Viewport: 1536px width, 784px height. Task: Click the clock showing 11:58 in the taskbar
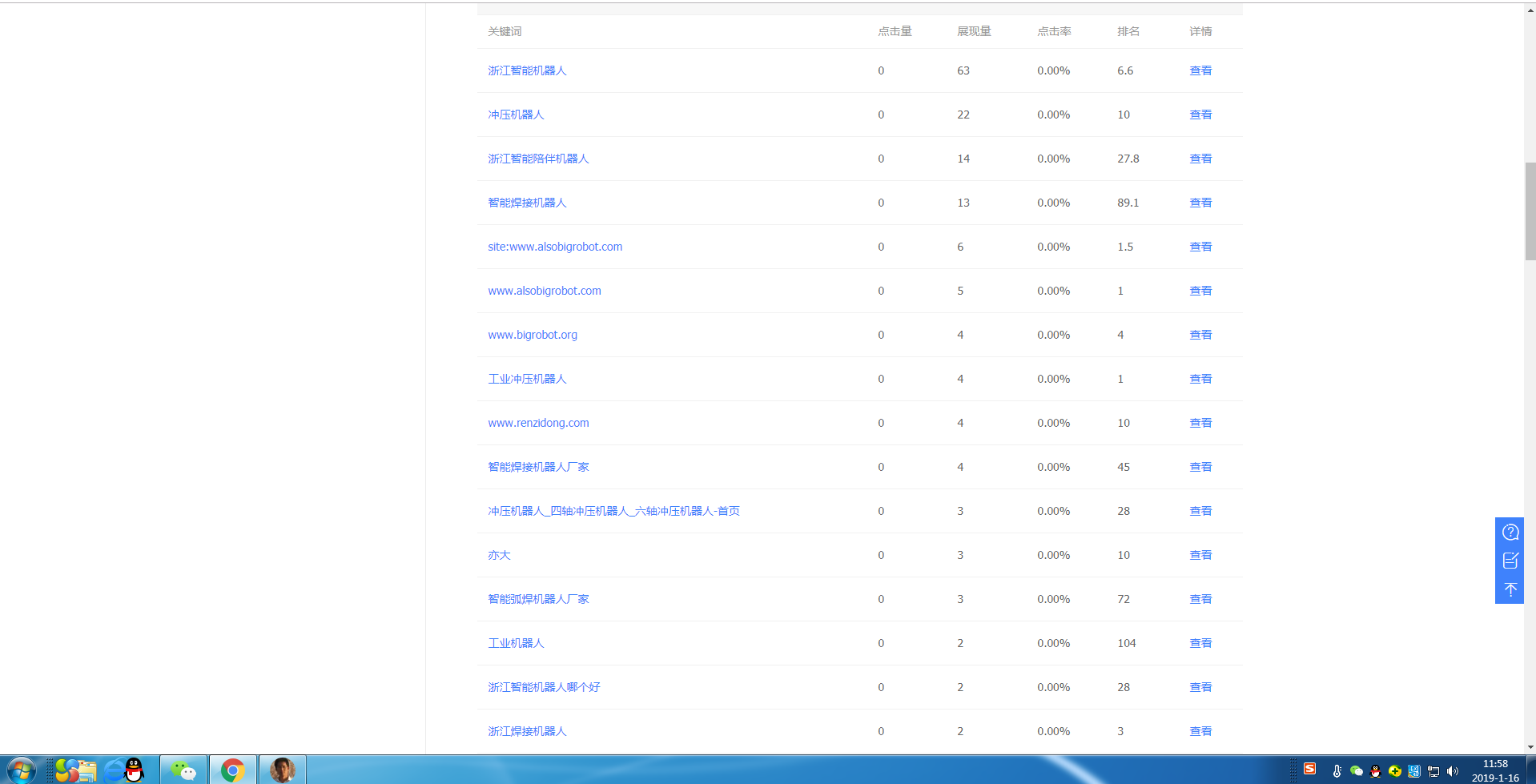1494,764
